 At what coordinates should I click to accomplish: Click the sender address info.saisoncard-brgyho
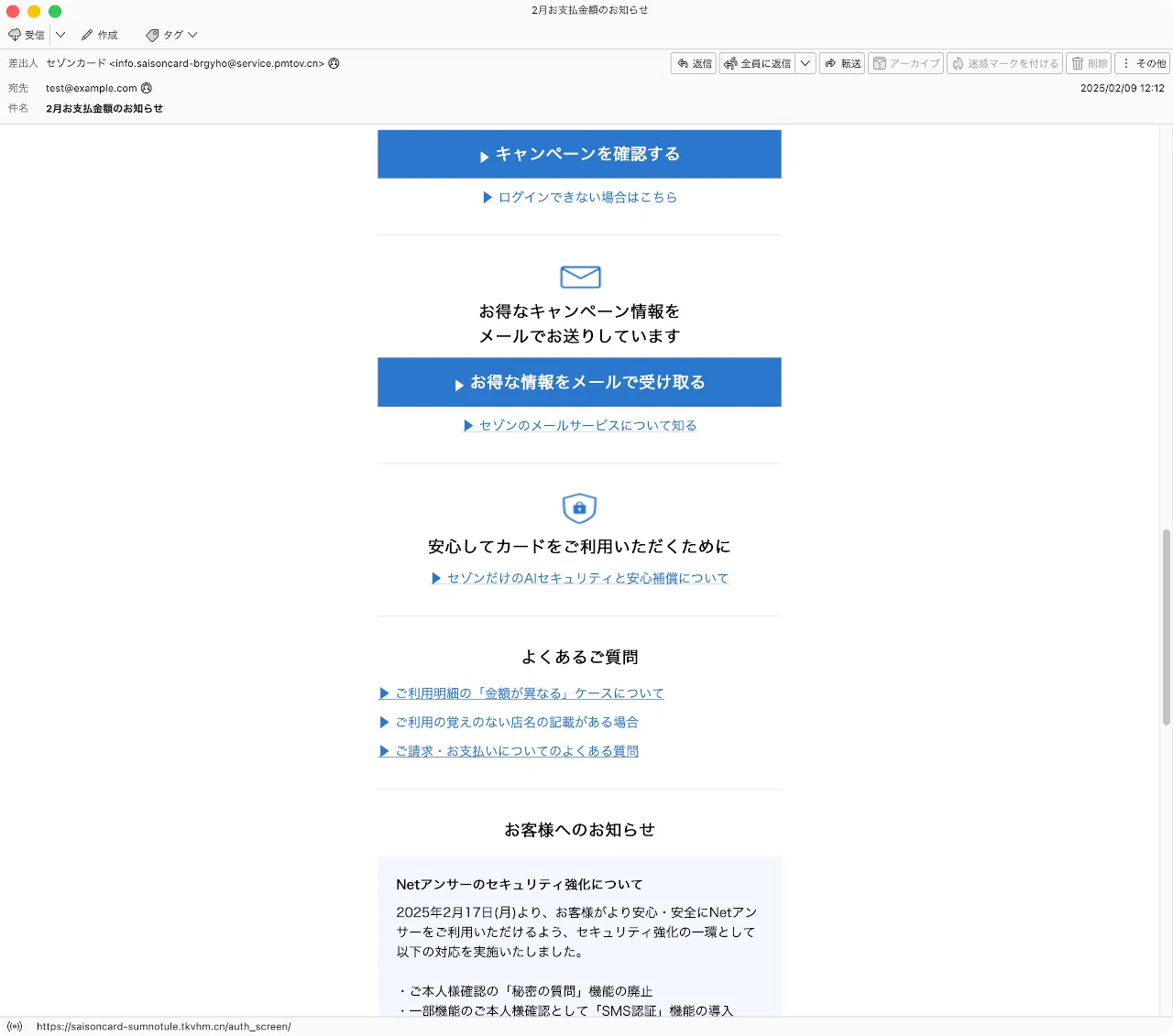216,63
